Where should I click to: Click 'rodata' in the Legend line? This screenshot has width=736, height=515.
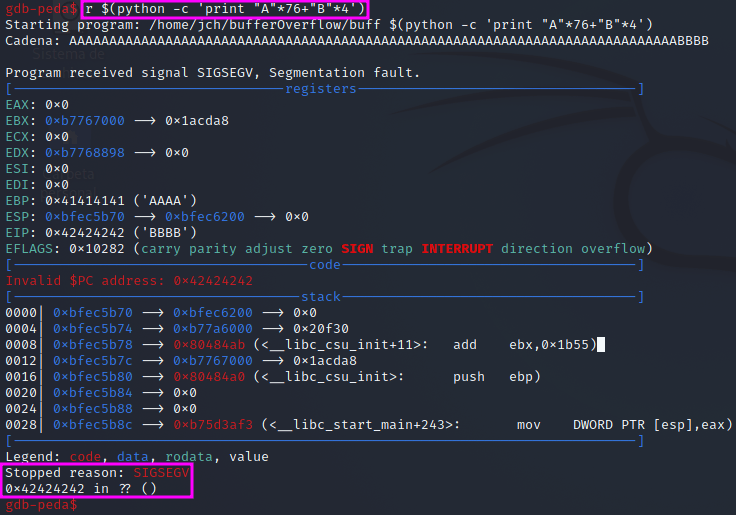(x=189, y=457)
